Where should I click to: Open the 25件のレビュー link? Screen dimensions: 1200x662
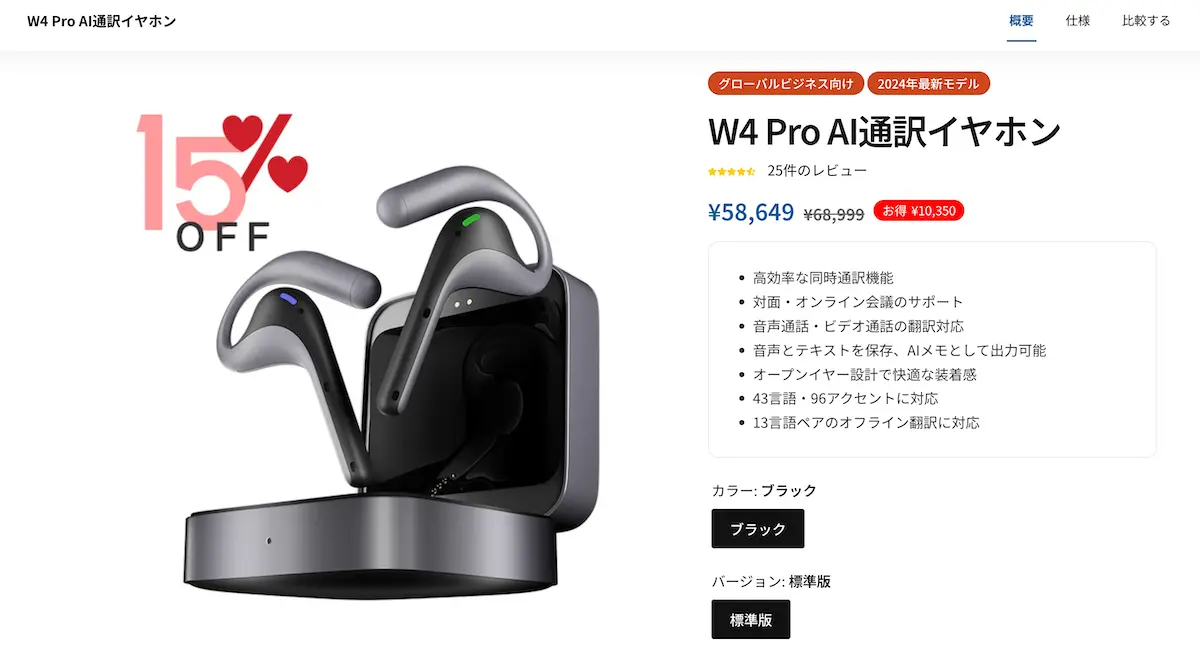817,171
